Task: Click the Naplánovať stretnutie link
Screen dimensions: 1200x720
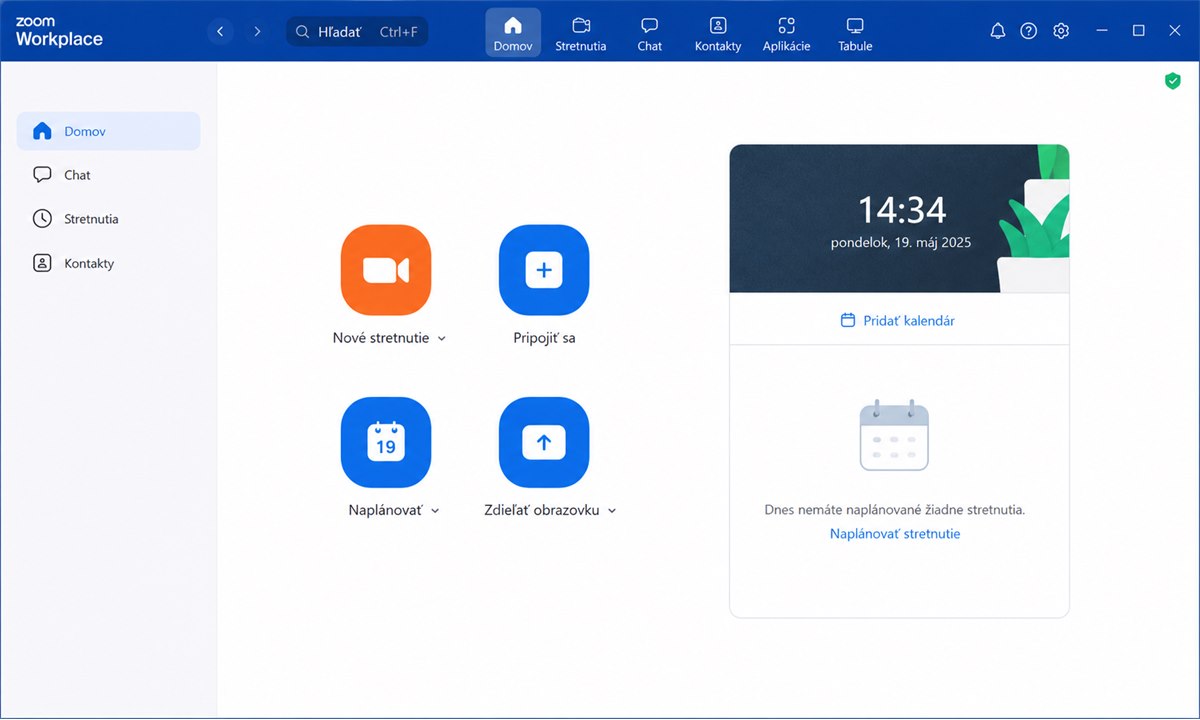Action: click(895, 534)
